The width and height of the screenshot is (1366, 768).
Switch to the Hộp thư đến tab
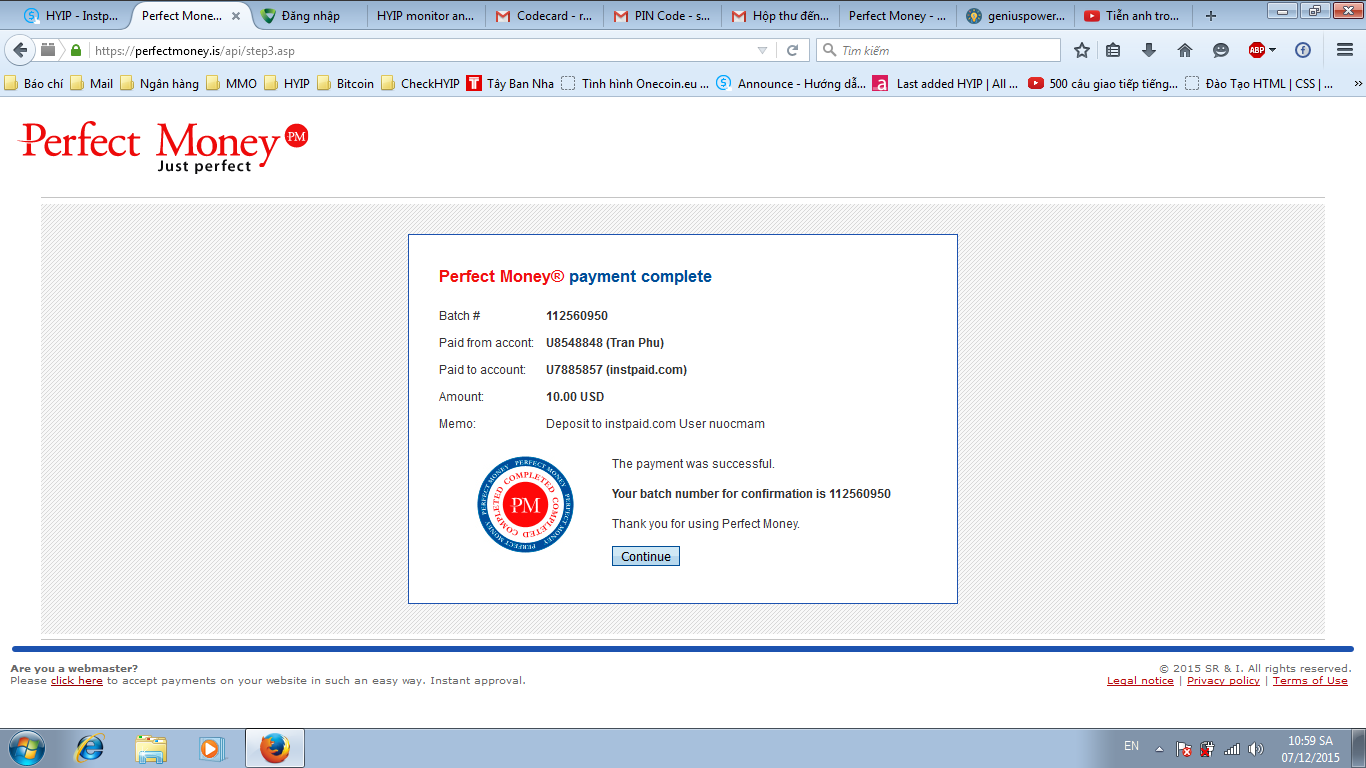point(781,16)
